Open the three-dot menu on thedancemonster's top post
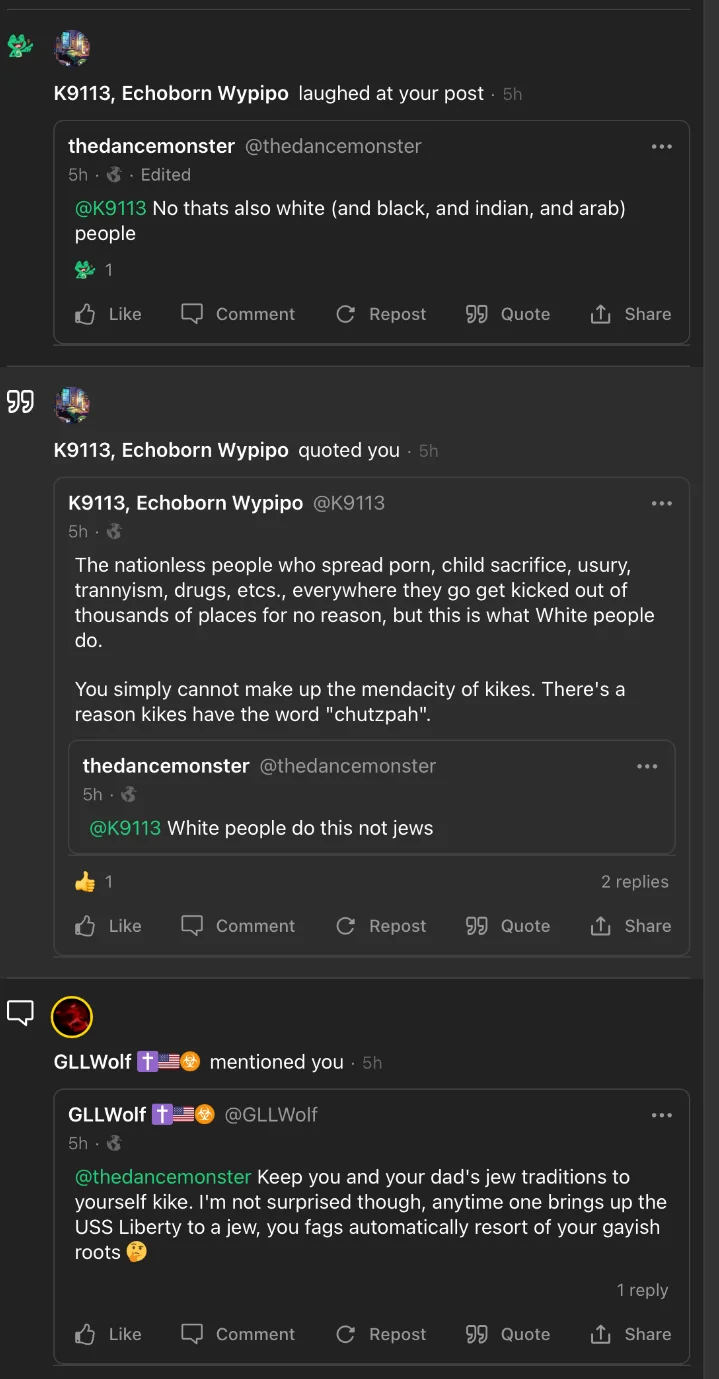719x1379 pixels. click(x=661, y=146)
